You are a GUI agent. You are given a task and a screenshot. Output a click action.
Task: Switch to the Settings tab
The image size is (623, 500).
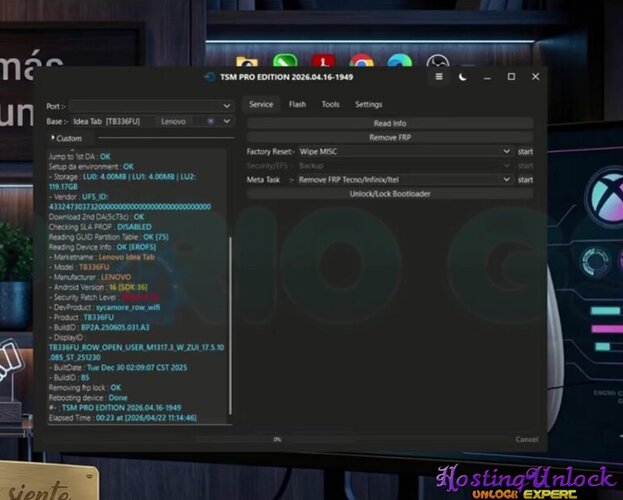368,105
